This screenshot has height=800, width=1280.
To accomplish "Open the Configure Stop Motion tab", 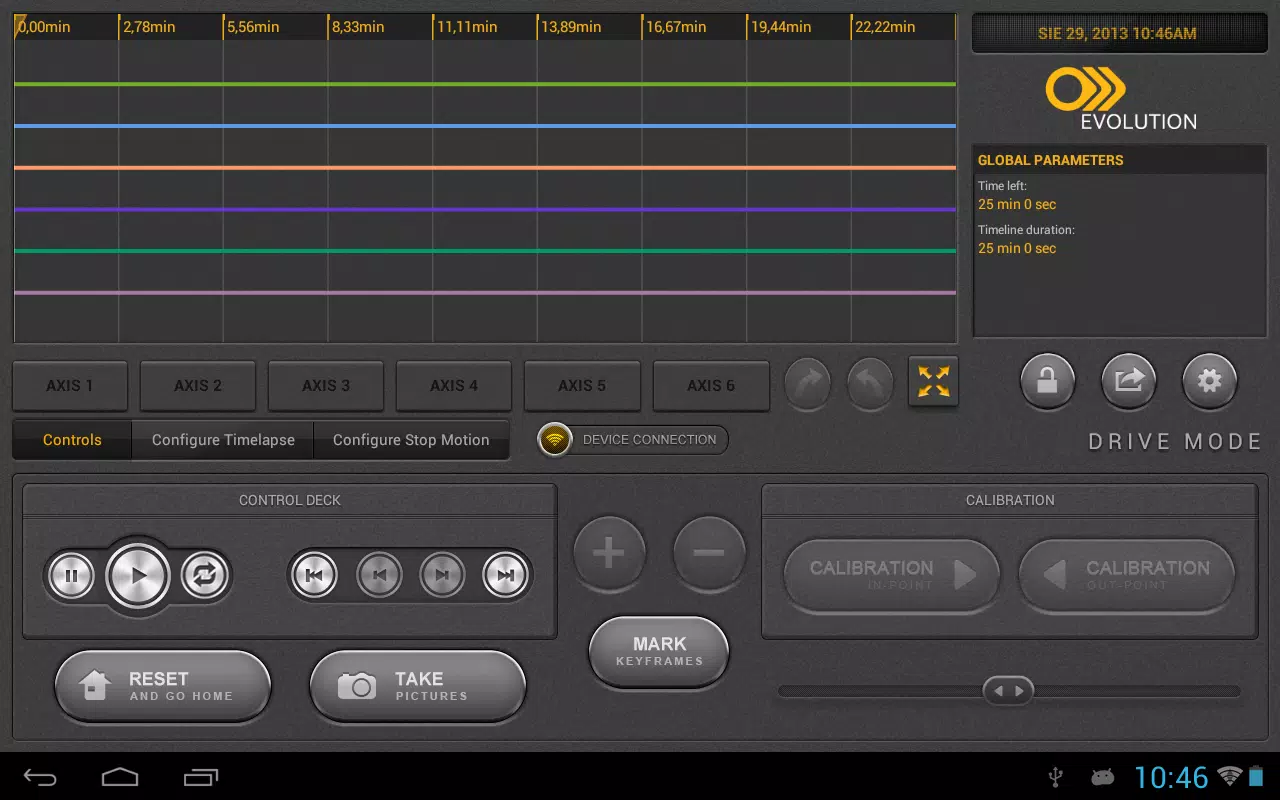I will click(x=411, y=439).
